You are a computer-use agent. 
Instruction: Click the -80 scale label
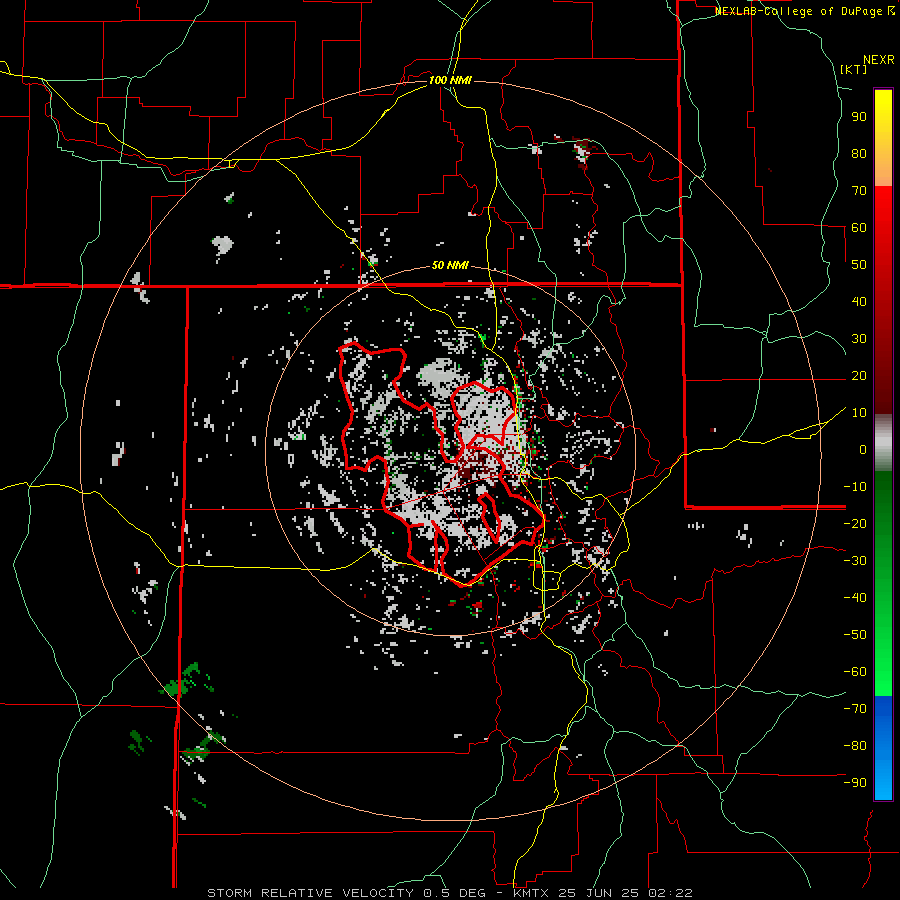coord(855,746)
